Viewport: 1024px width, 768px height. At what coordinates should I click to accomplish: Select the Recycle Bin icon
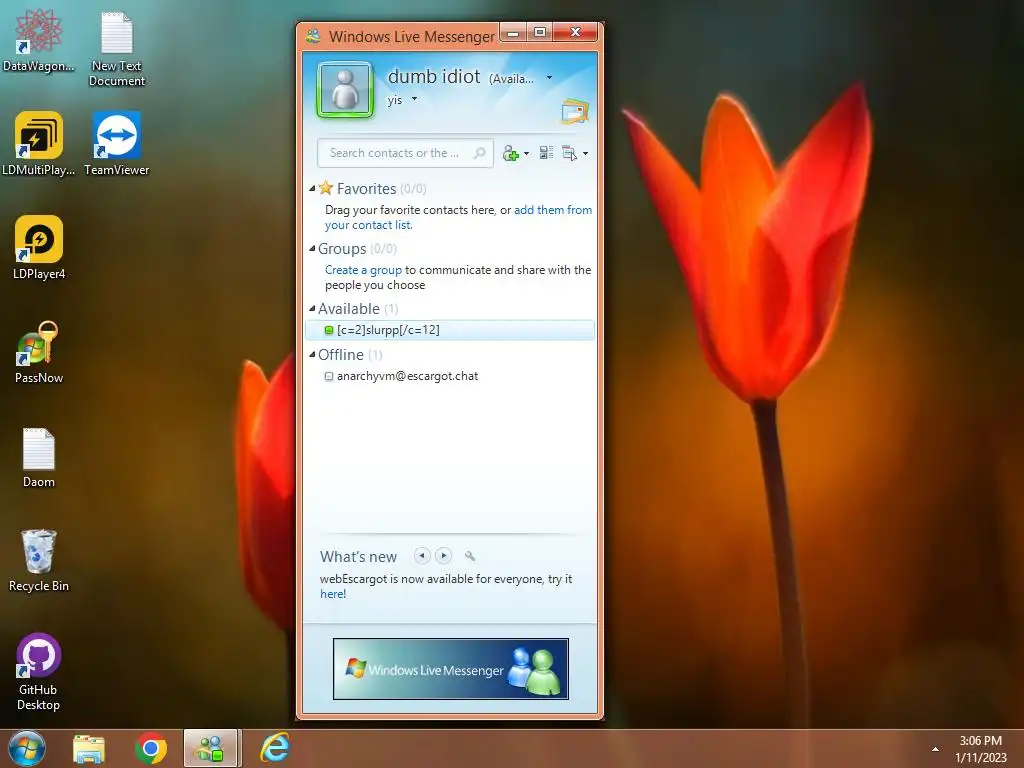pyautogui.click(x=39, y=560)
